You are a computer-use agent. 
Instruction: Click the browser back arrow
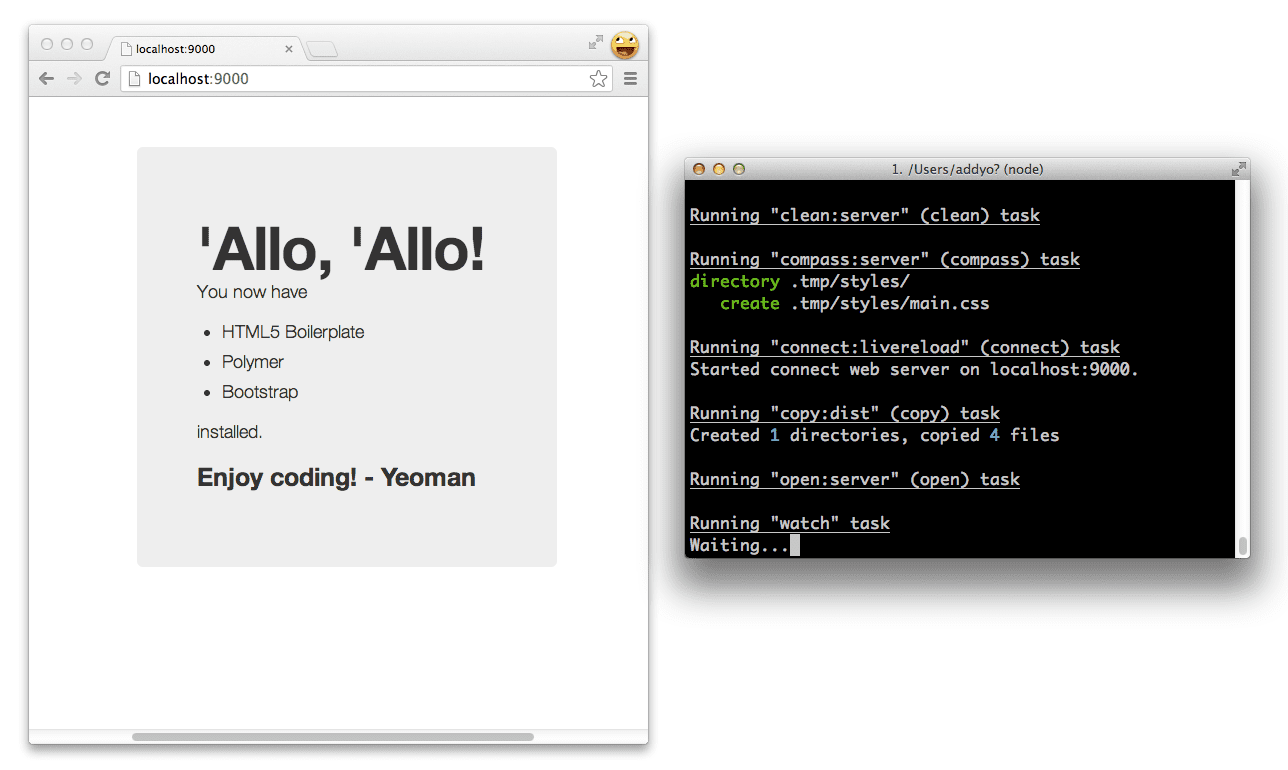coord(46,78)
